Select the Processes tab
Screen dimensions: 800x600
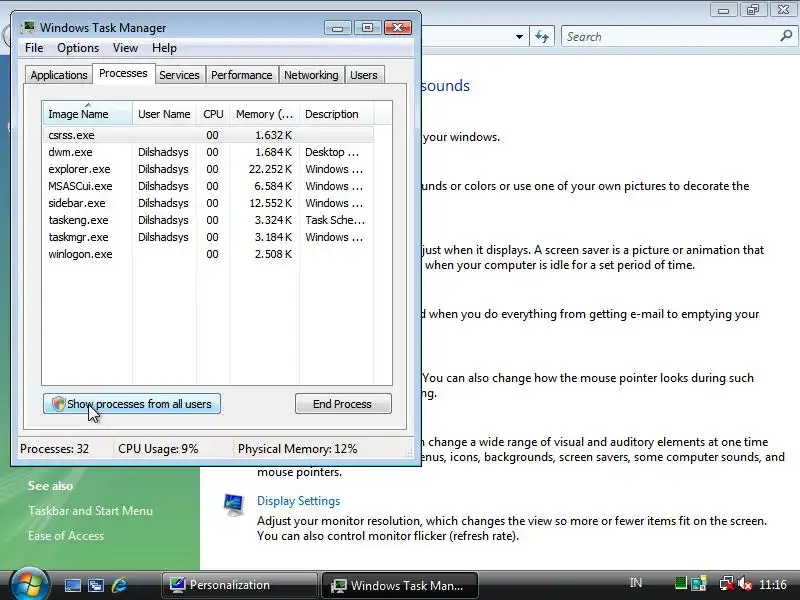point(123,73)
